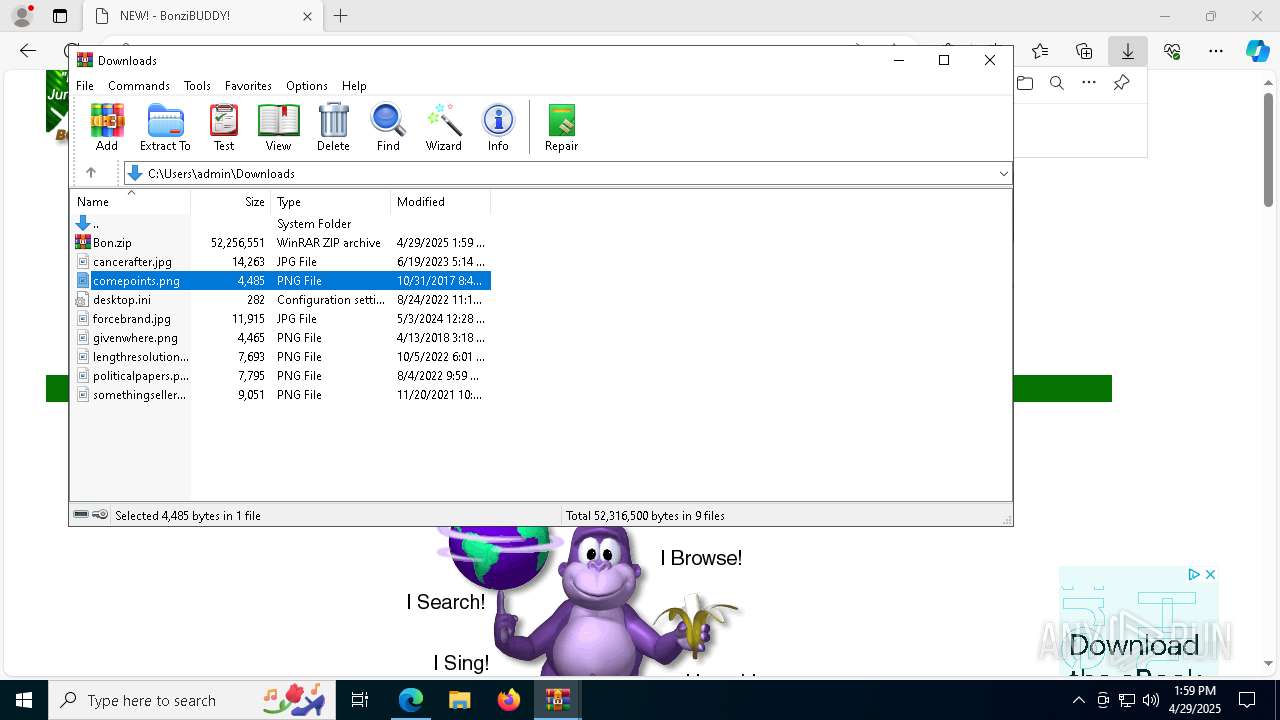Sort files by Modified column header

coord(440,202)
